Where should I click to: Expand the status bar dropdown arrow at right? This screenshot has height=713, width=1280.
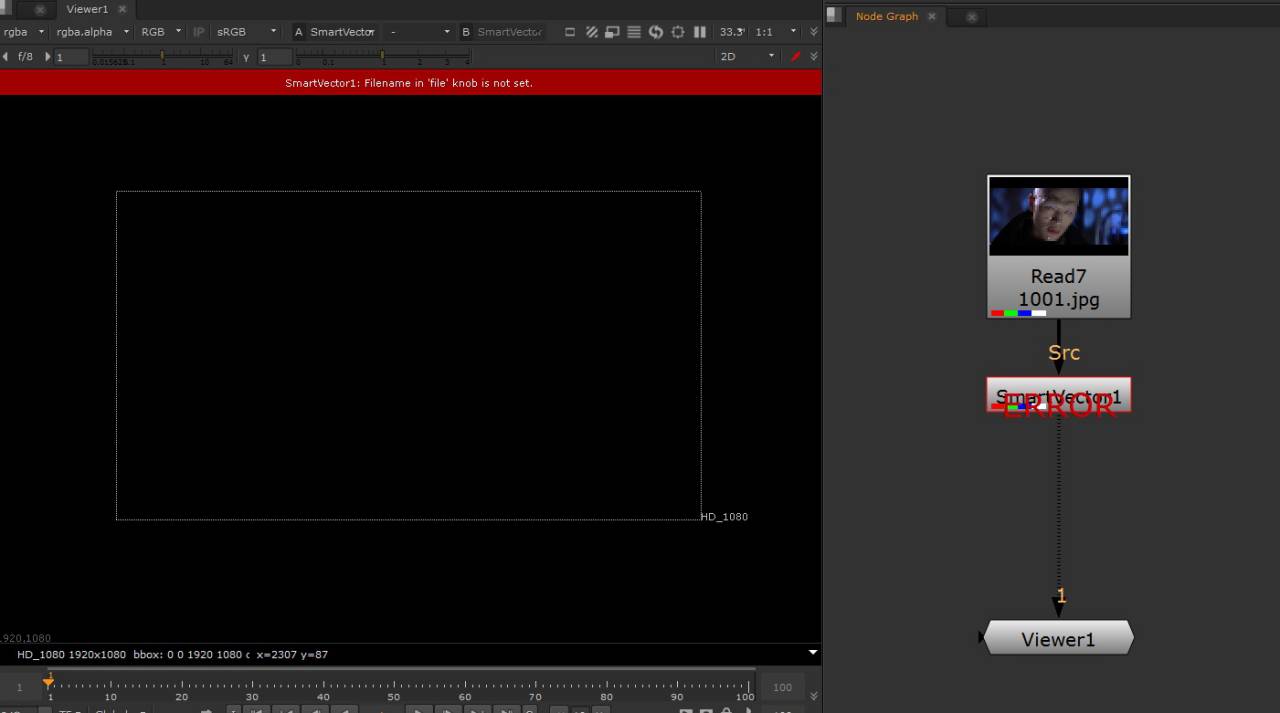click(x=813, y=652)
